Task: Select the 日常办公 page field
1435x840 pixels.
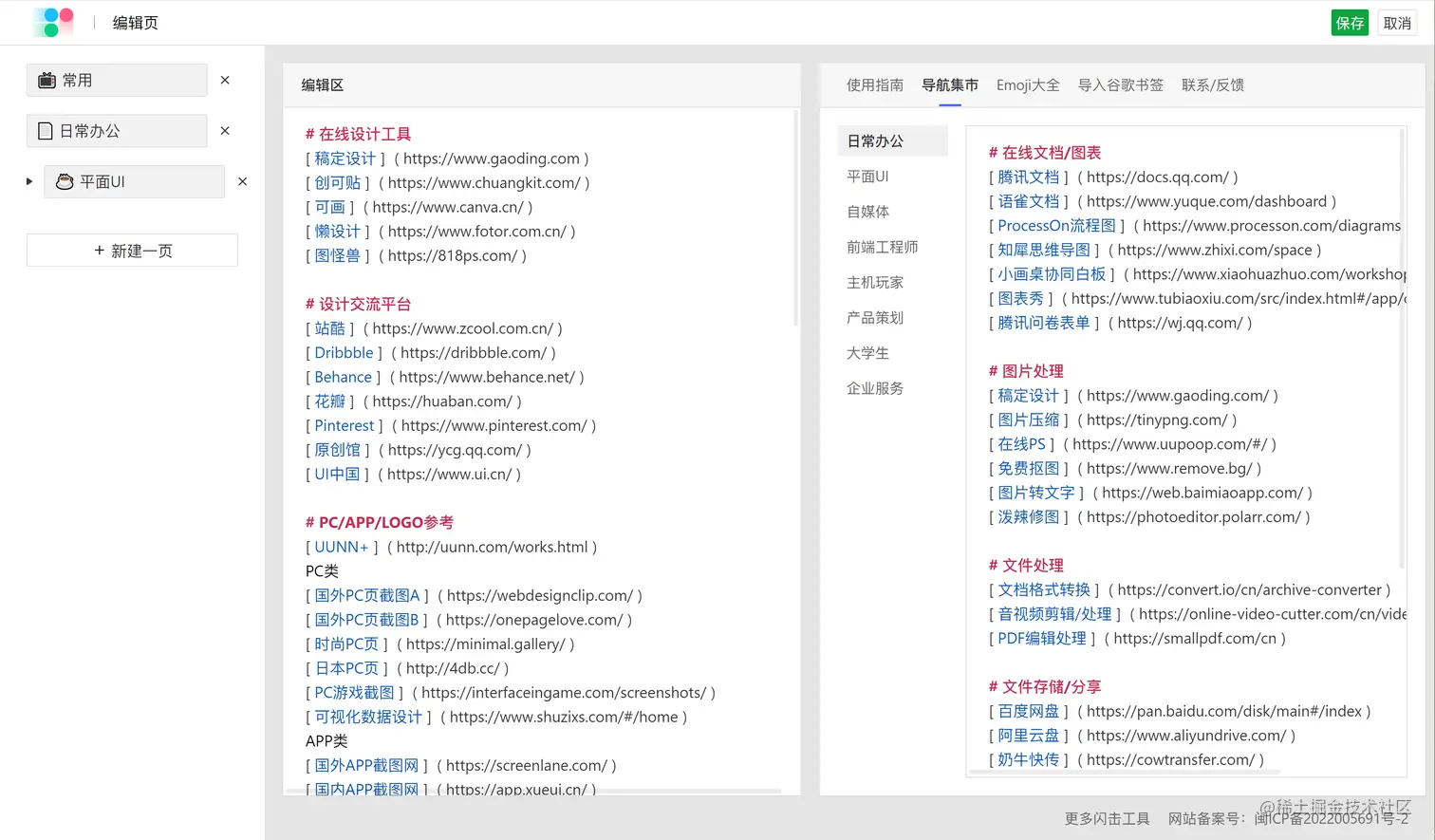Action: pos(117,131)
